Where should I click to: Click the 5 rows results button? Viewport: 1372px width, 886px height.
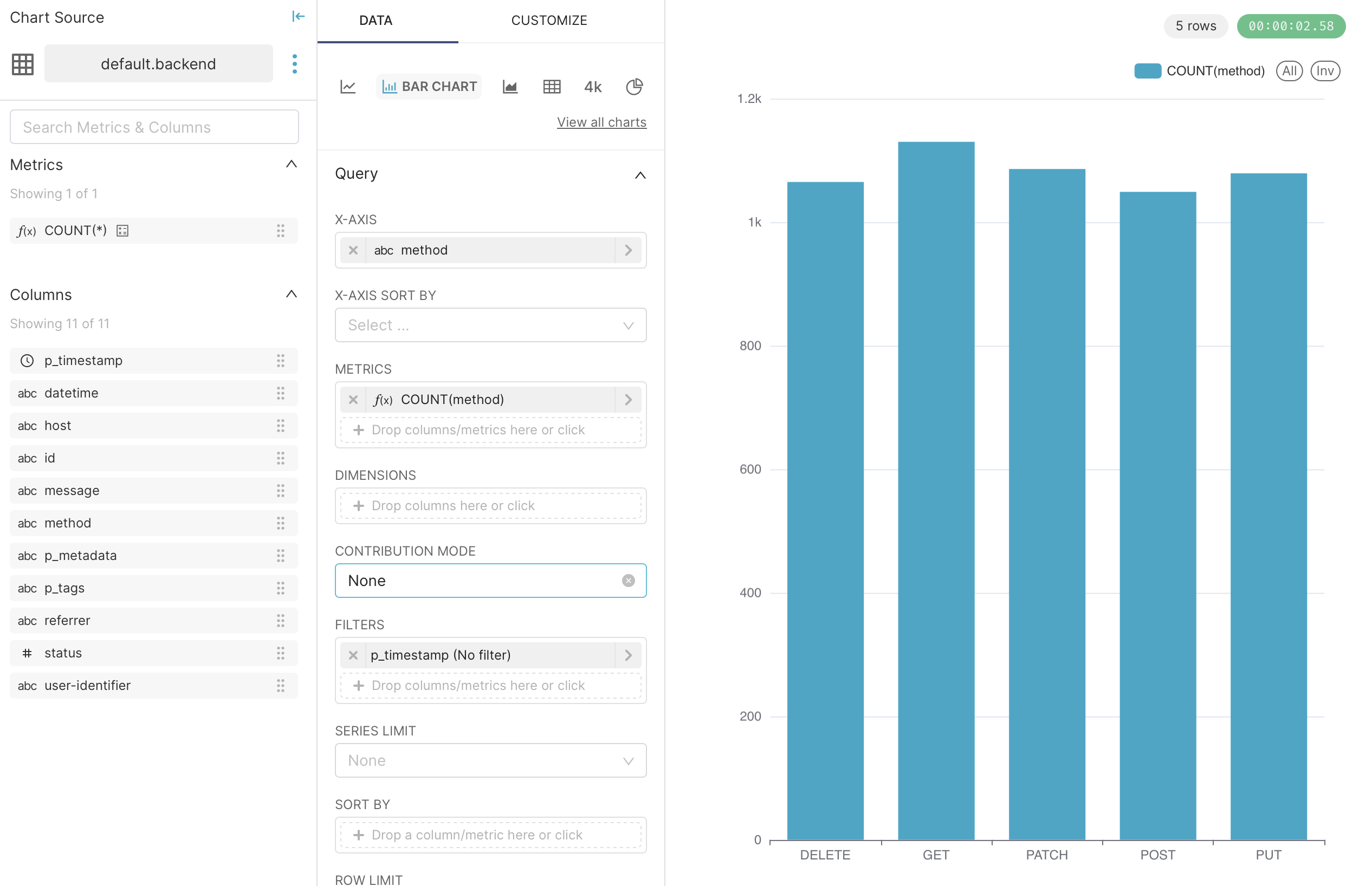pyautogui.click(x=1195, y=26)
